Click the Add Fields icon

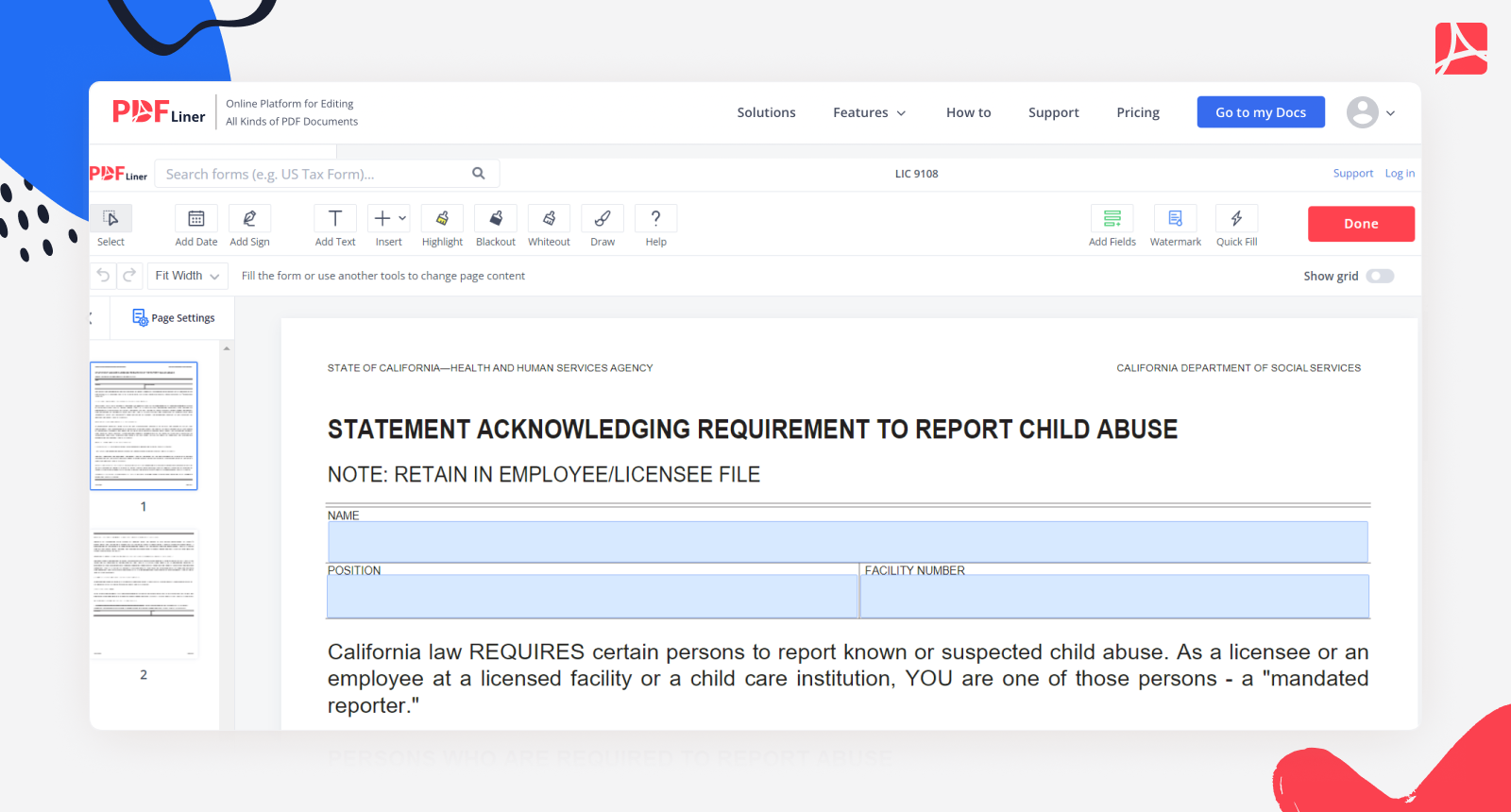(1112, 218)
